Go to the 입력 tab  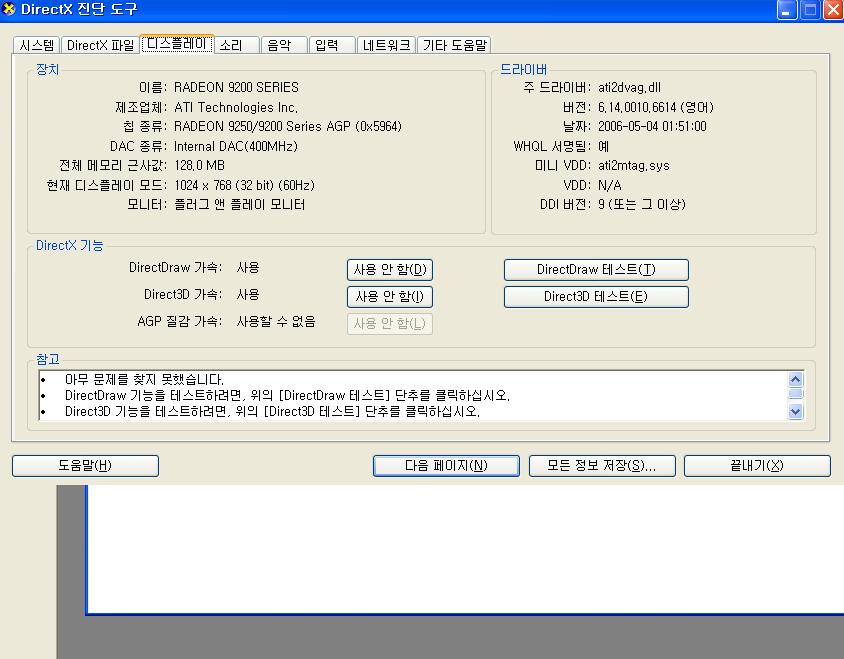click(332, 45)
